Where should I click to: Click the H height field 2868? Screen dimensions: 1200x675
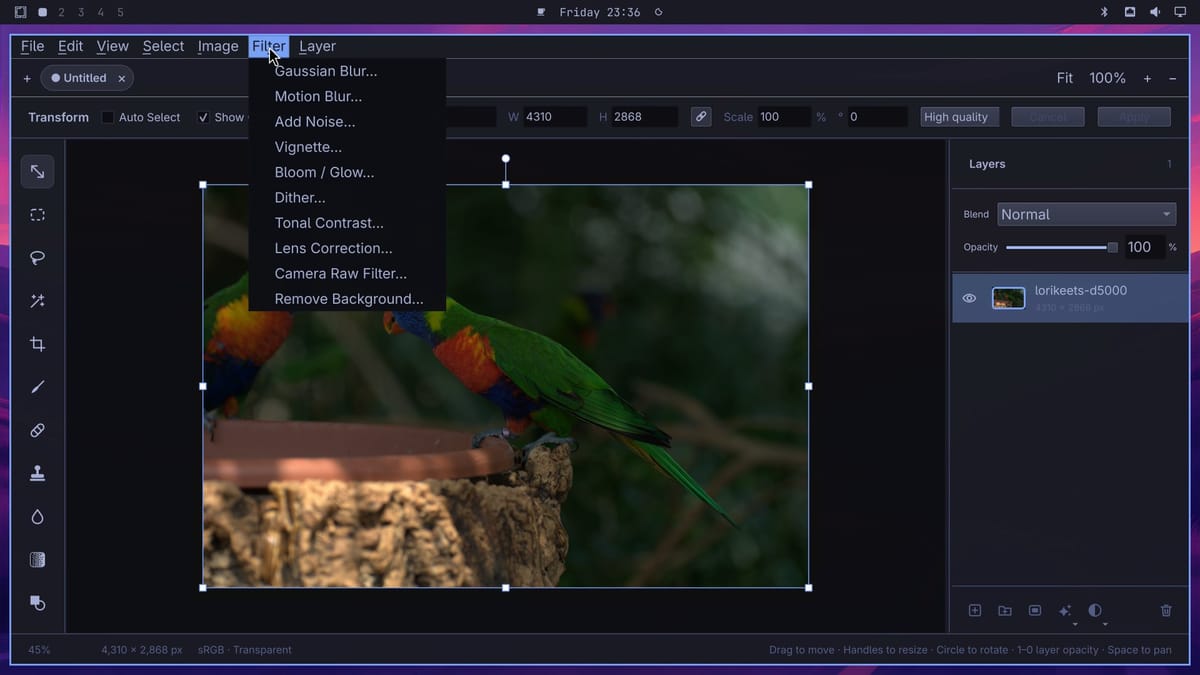644,117
